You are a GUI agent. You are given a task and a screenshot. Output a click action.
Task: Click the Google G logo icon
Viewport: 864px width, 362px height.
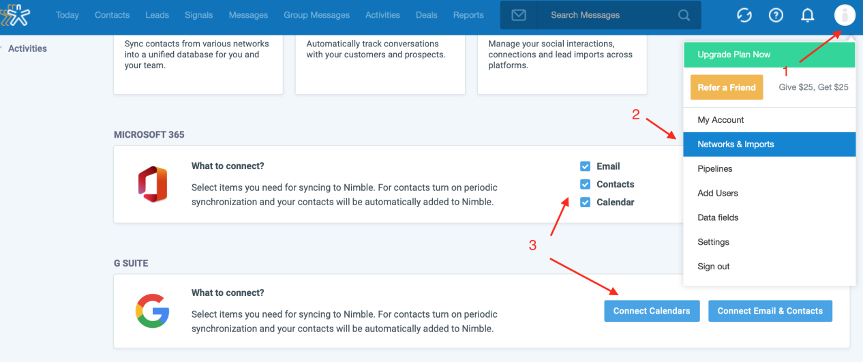(x=152, y=311)
